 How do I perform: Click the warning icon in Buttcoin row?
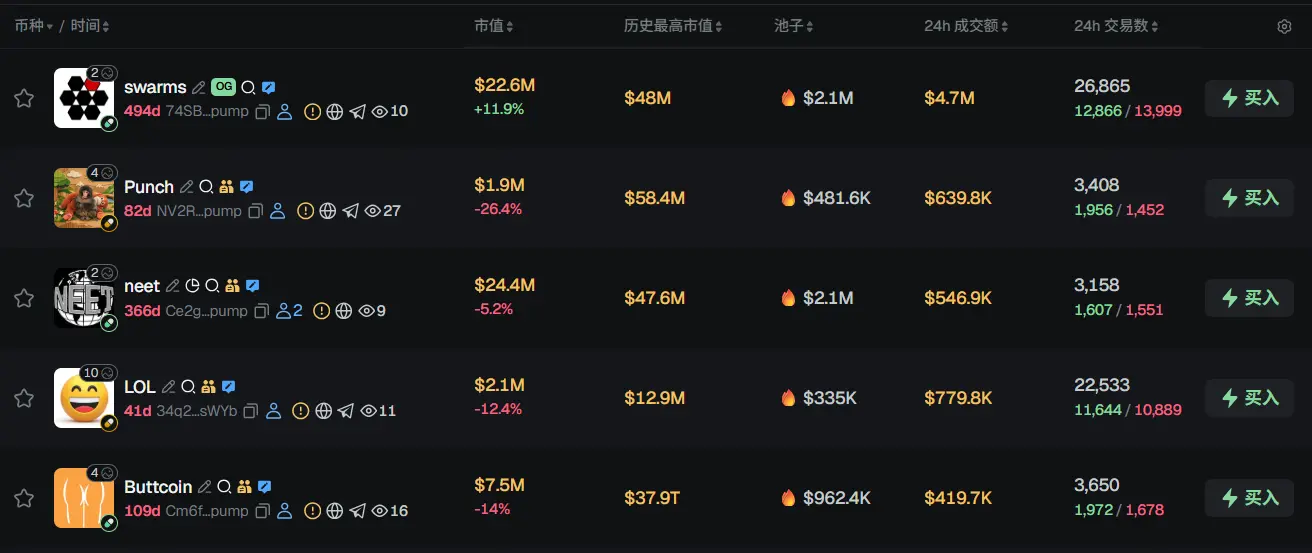pyautogui.click(x=312, y=511)
